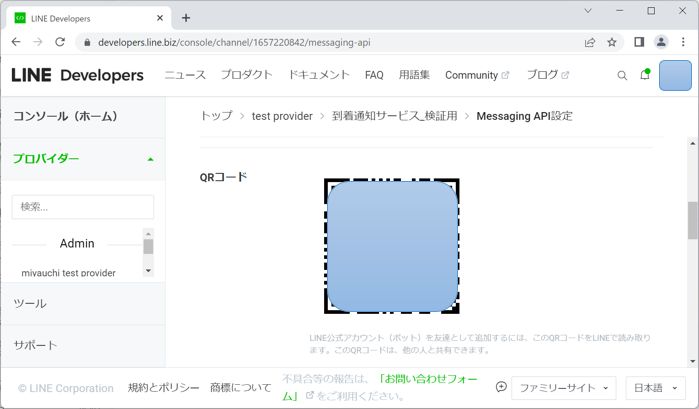Open the user account avatar

(675, 75)
